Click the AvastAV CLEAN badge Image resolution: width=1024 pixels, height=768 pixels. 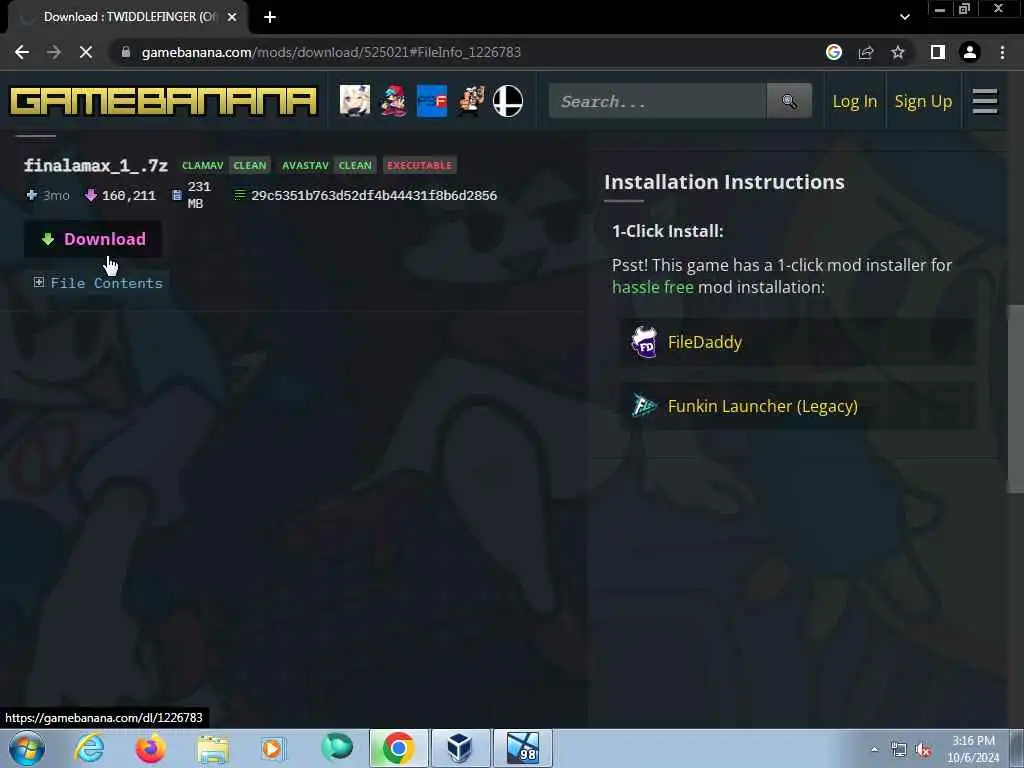(x=355, y=165)
